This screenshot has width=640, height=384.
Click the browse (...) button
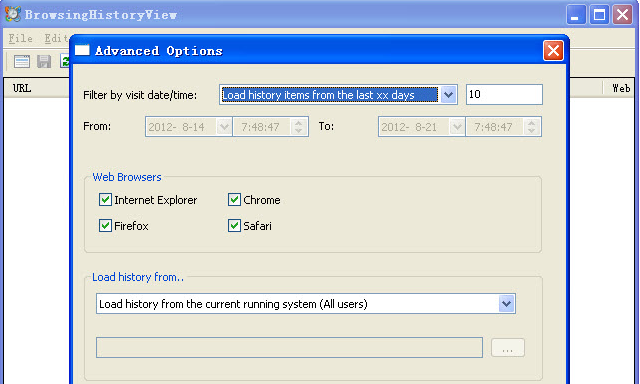tap(507, 348)
